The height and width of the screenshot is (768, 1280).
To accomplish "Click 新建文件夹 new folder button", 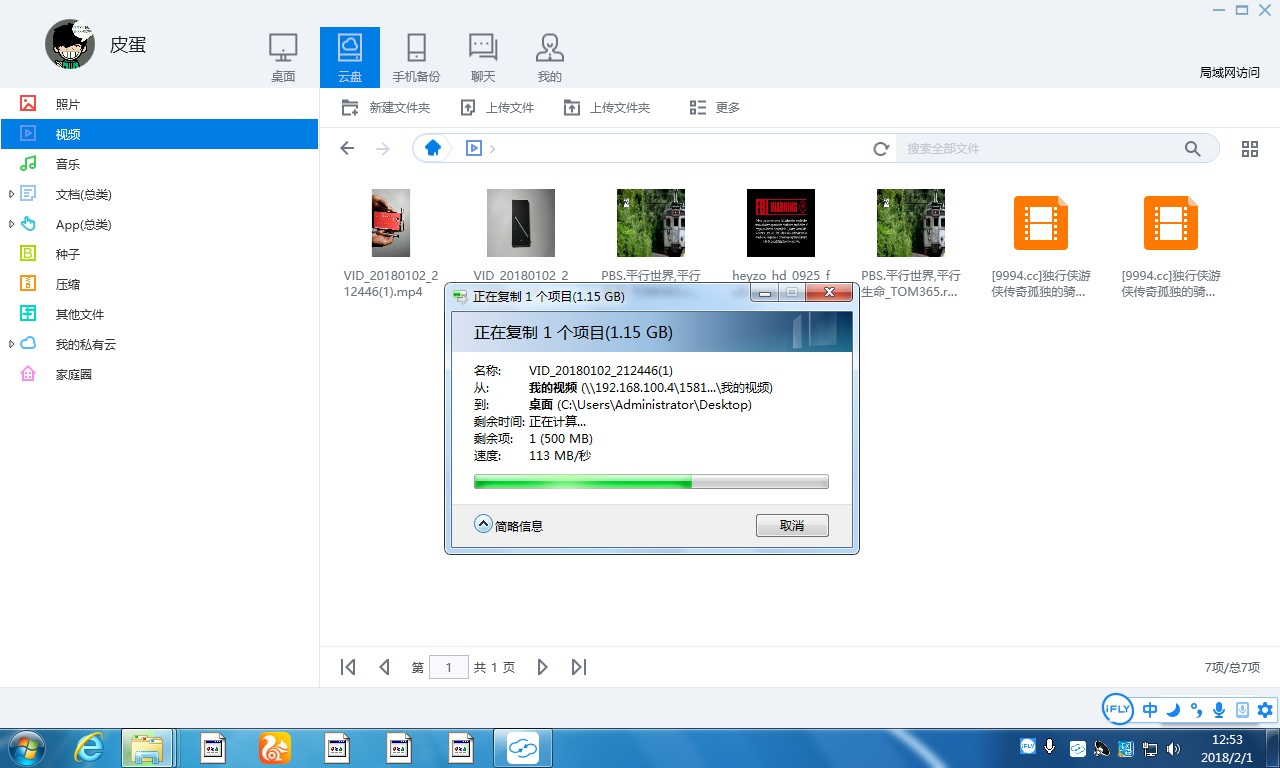I will click(386, 108).
